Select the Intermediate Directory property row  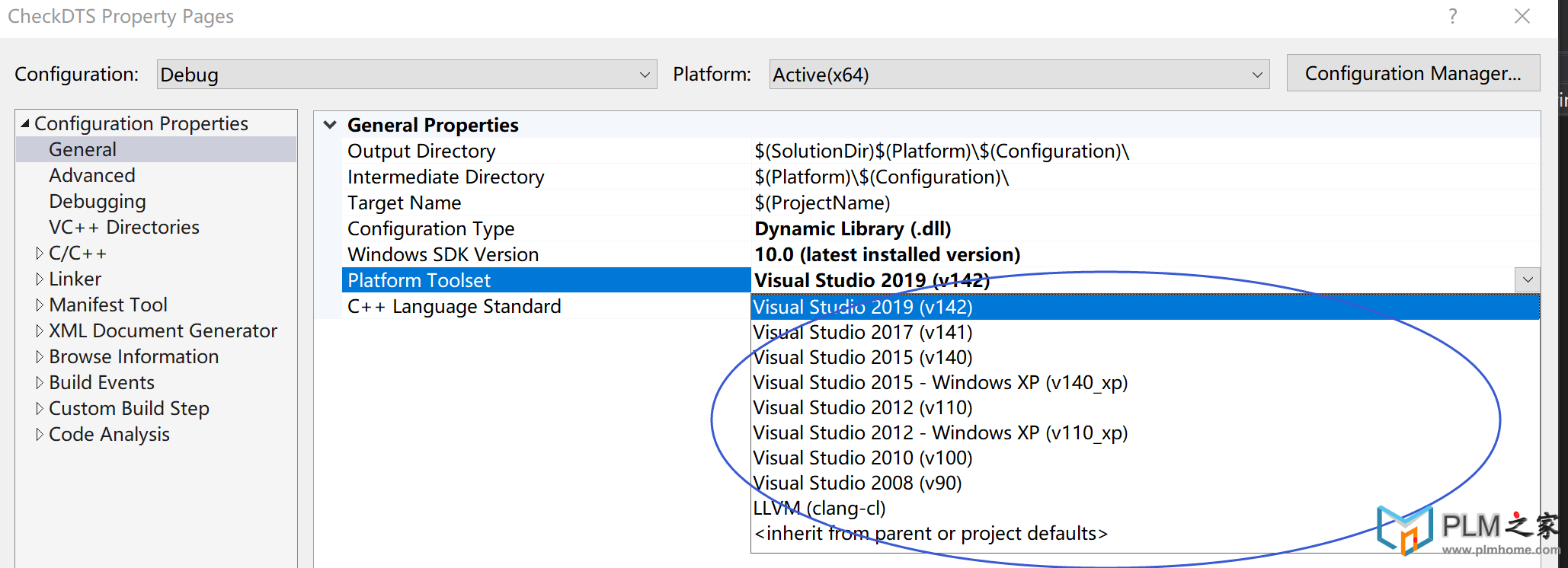click(x=546, y=177)
